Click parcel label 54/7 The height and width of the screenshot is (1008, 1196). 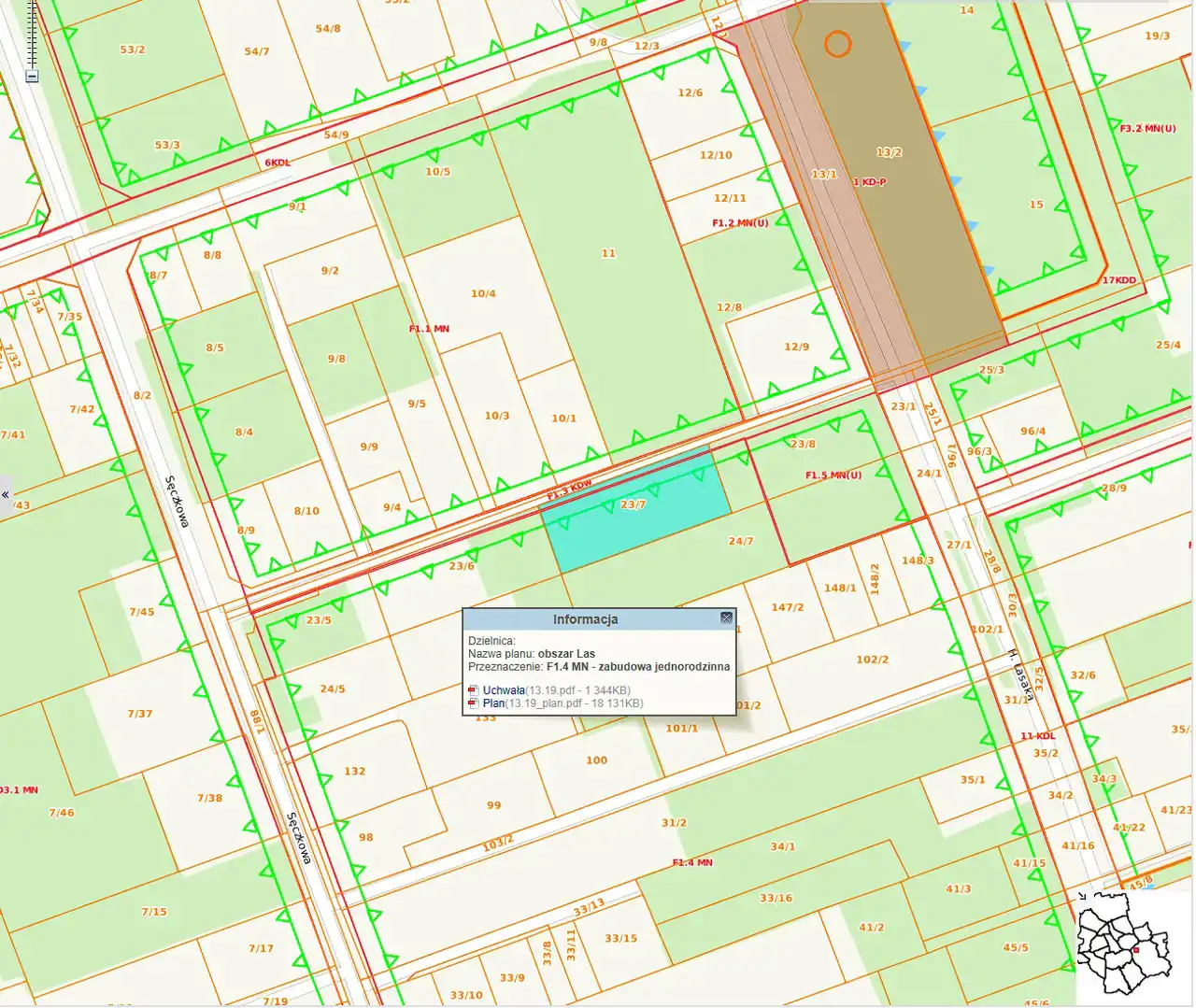pyautogui.click(x=257, y=51)
